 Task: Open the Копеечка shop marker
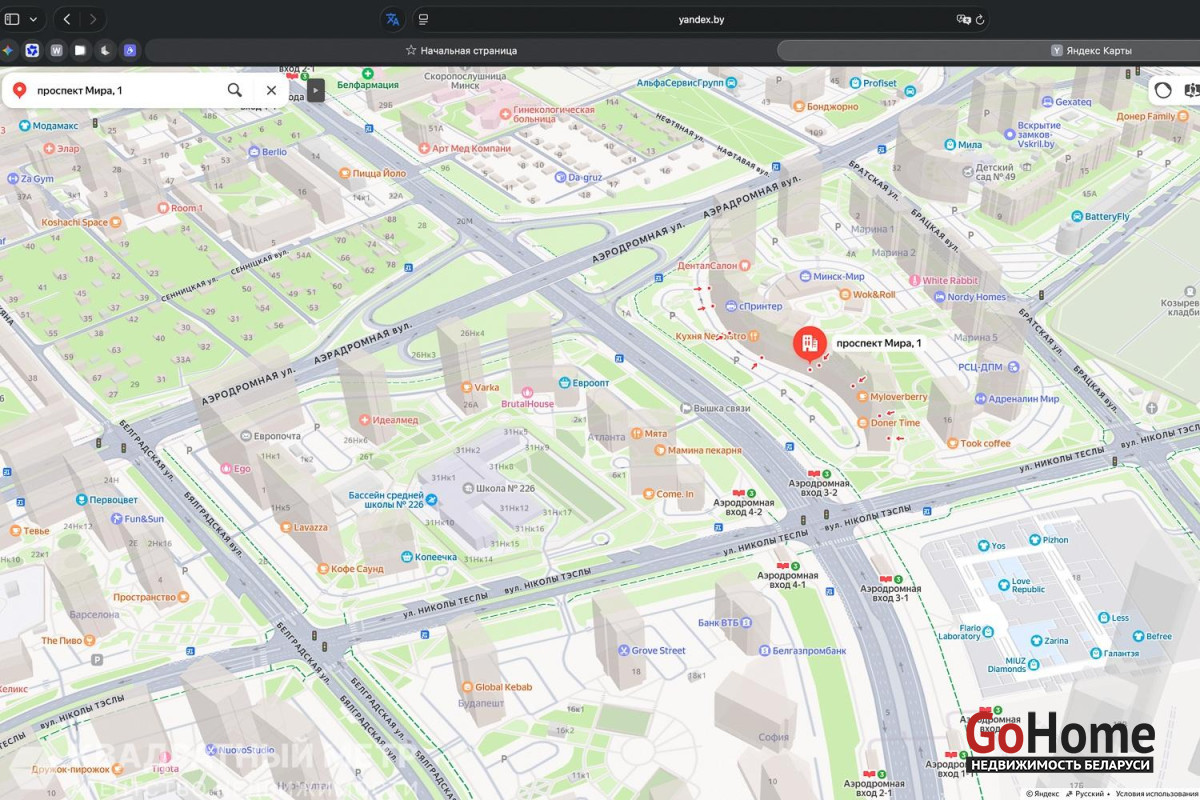(x=407, y=557)
